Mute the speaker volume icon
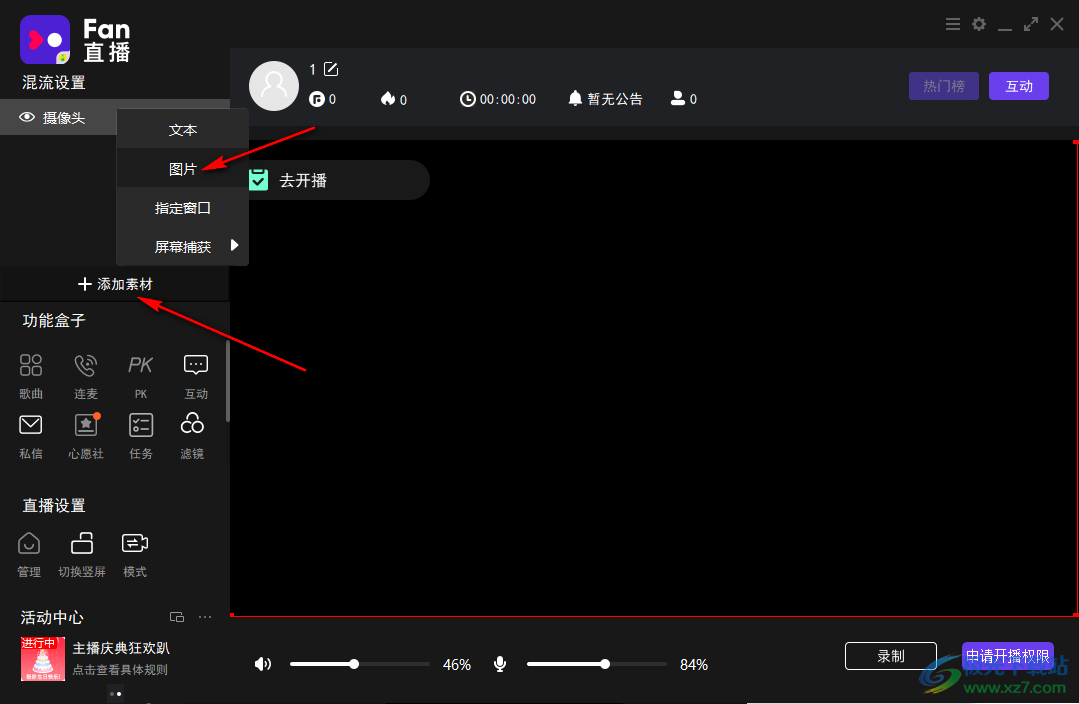 [263, 664]
